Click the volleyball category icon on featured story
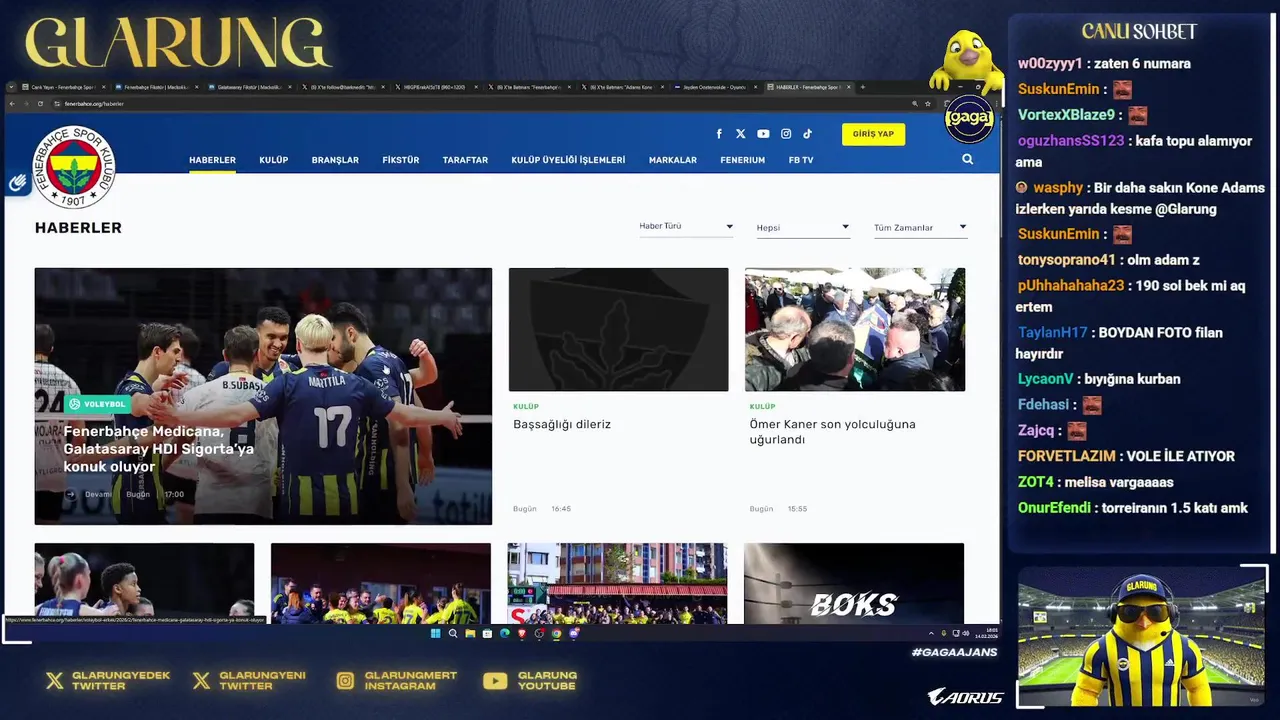1280x720 pixels. click(75, 404)
